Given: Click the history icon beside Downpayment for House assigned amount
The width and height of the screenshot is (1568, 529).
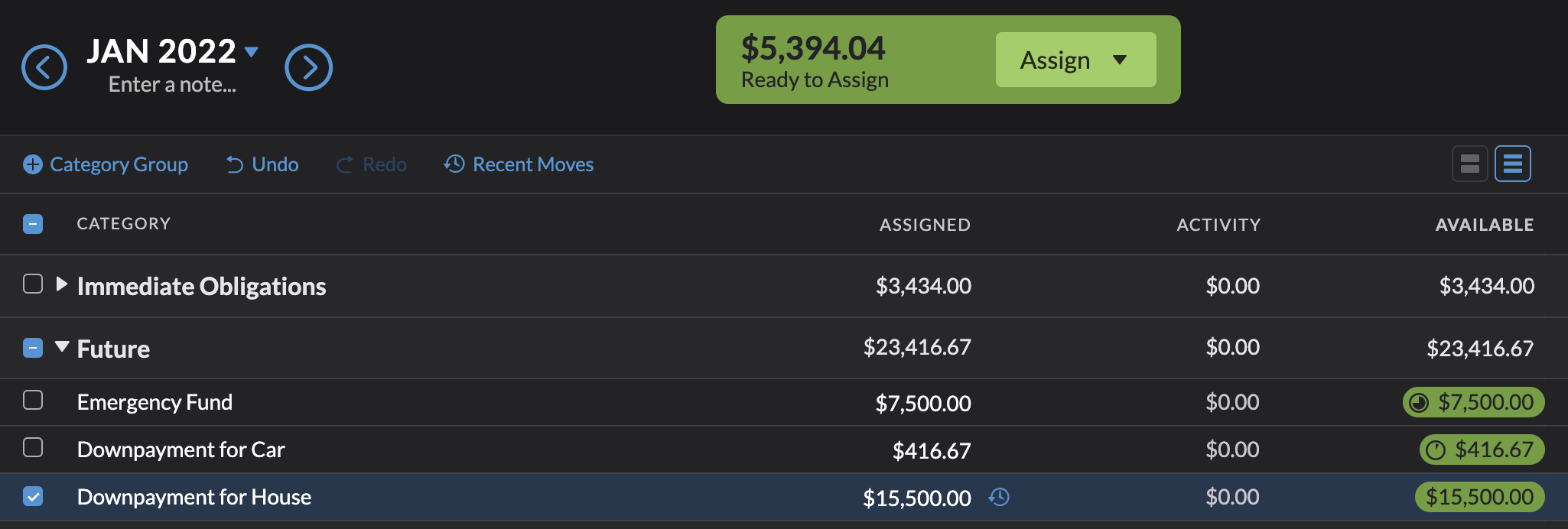Looking at the screenshot, I should point(999,497).
